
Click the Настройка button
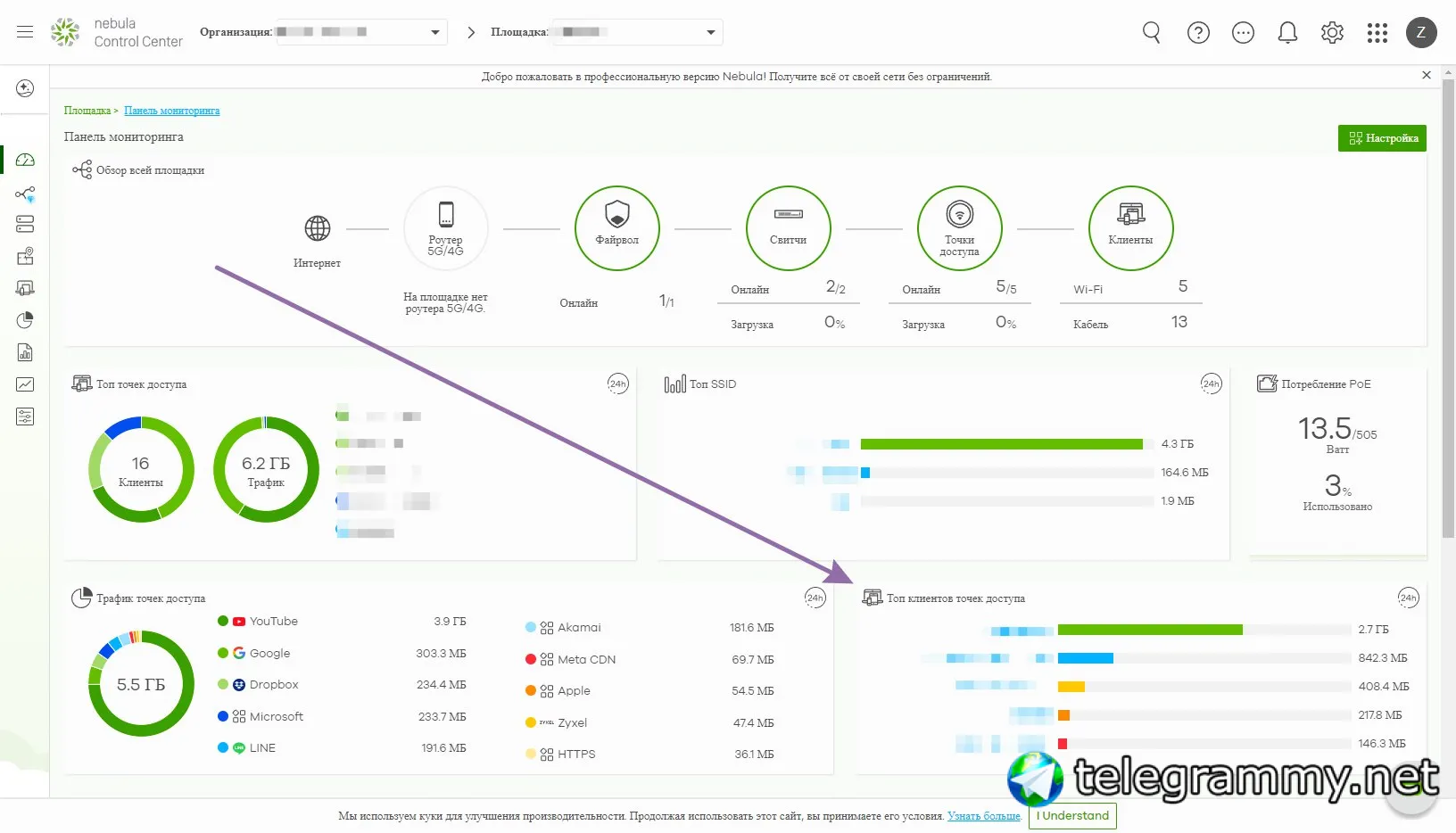tap(1382, 138)
